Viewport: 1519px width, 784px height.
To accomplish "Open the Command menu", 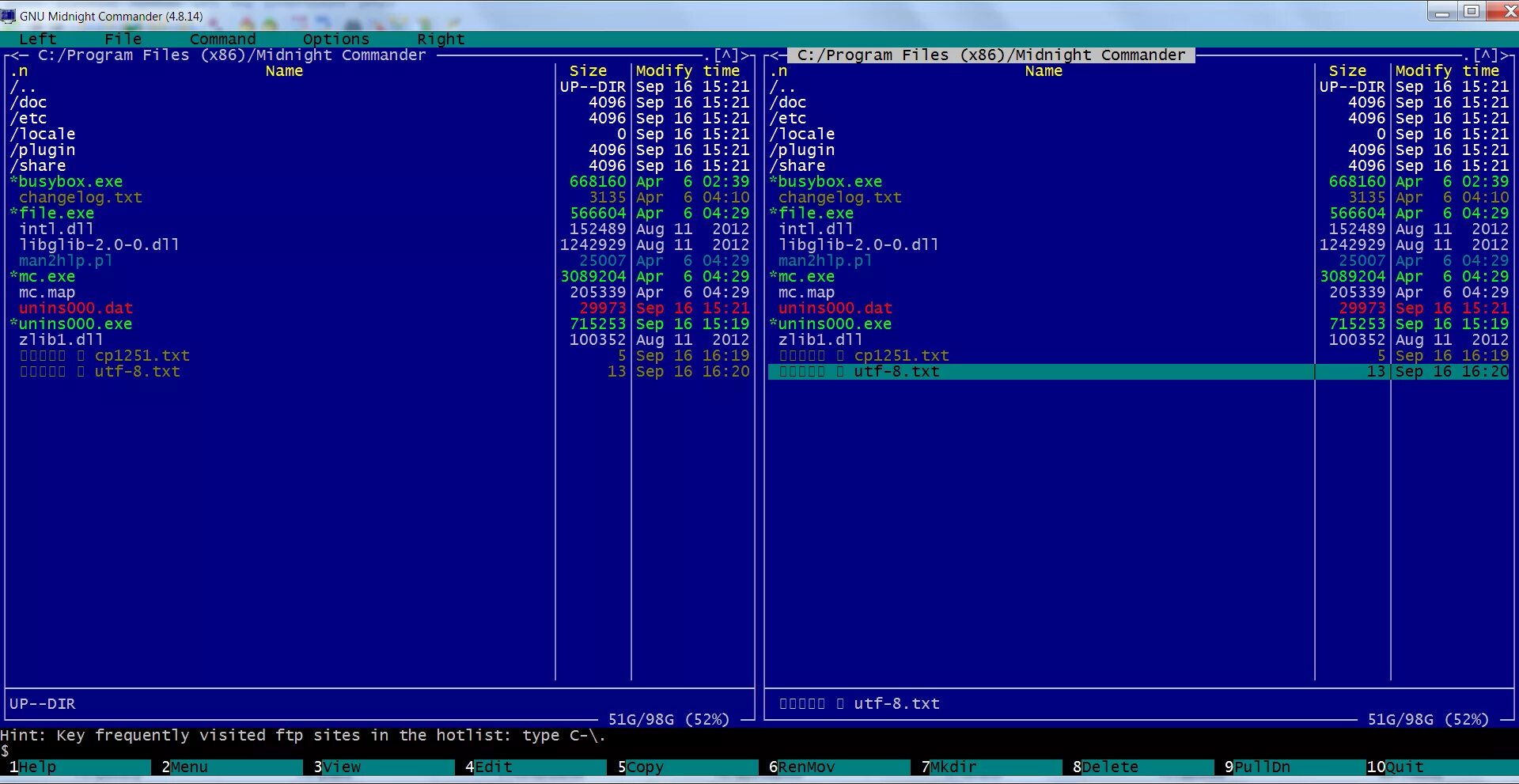I will (223, 40).
